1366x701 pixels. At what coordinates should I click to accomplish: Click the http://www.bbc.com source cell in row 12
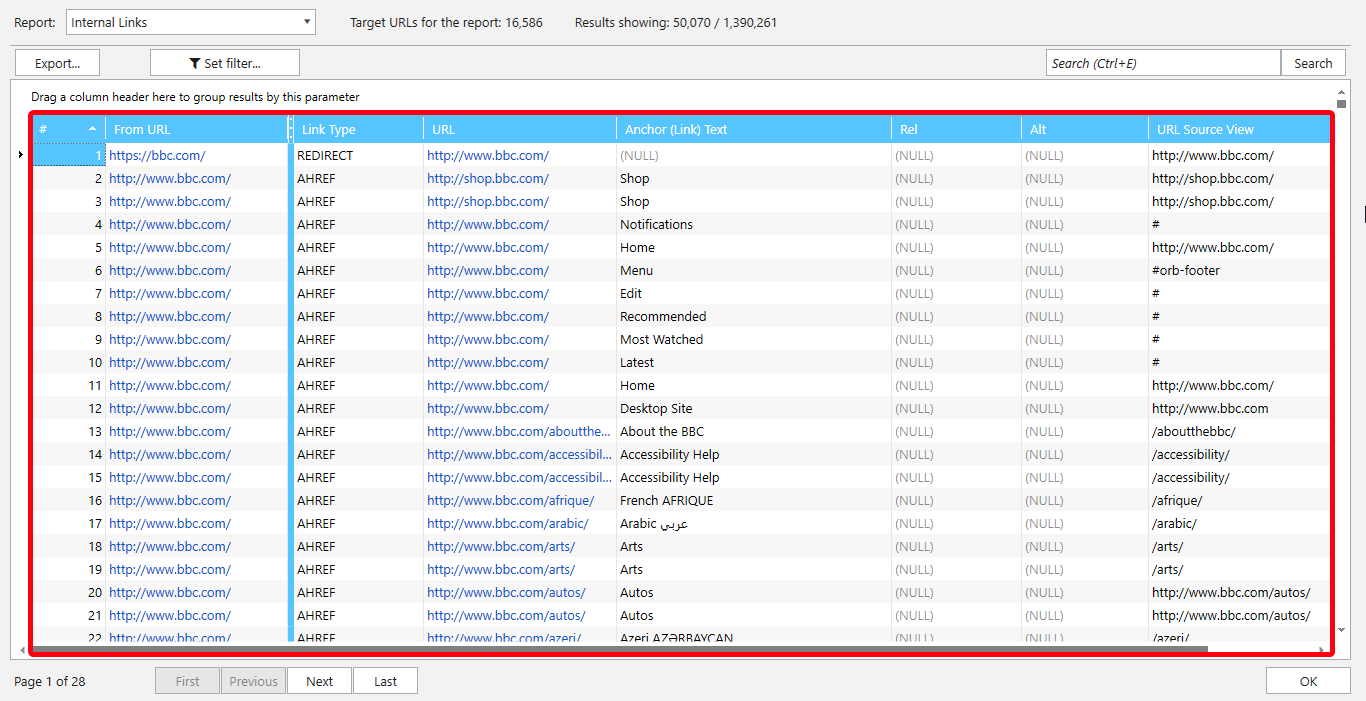pyautogui.click(x=1239, y=408)
